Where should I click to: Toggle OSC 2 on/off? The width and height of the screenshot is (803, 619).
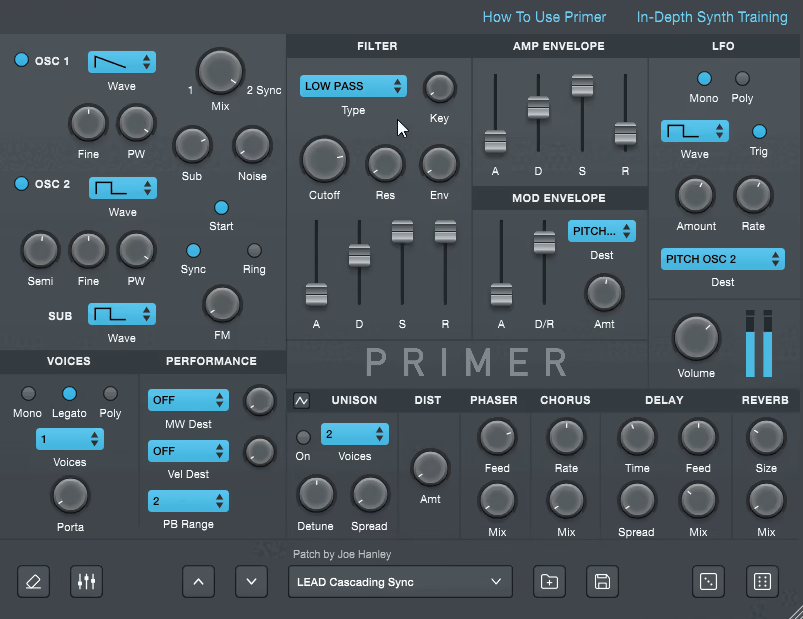point(22,183)
